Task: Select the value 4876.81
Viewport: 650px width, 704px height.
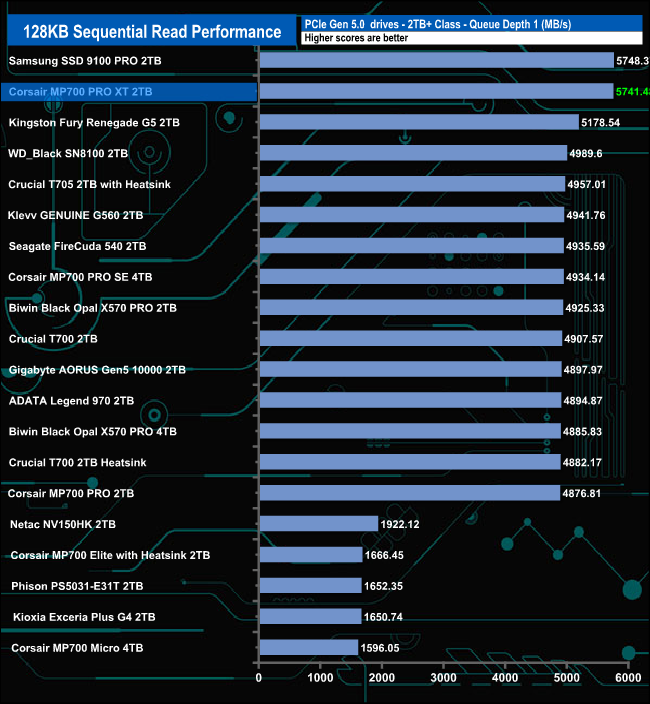Action: [x=582, y=494]
